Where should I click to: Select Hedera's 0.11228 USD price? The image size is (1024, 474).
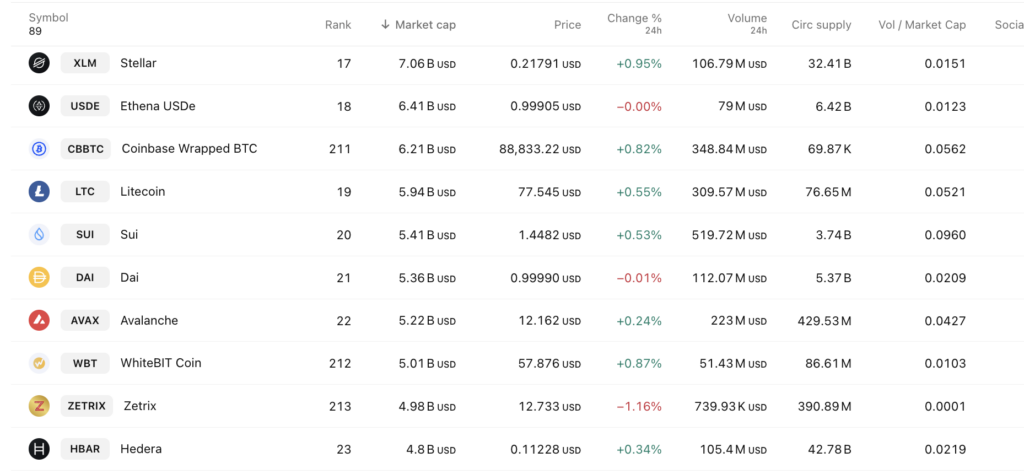(x=545, y=450)
